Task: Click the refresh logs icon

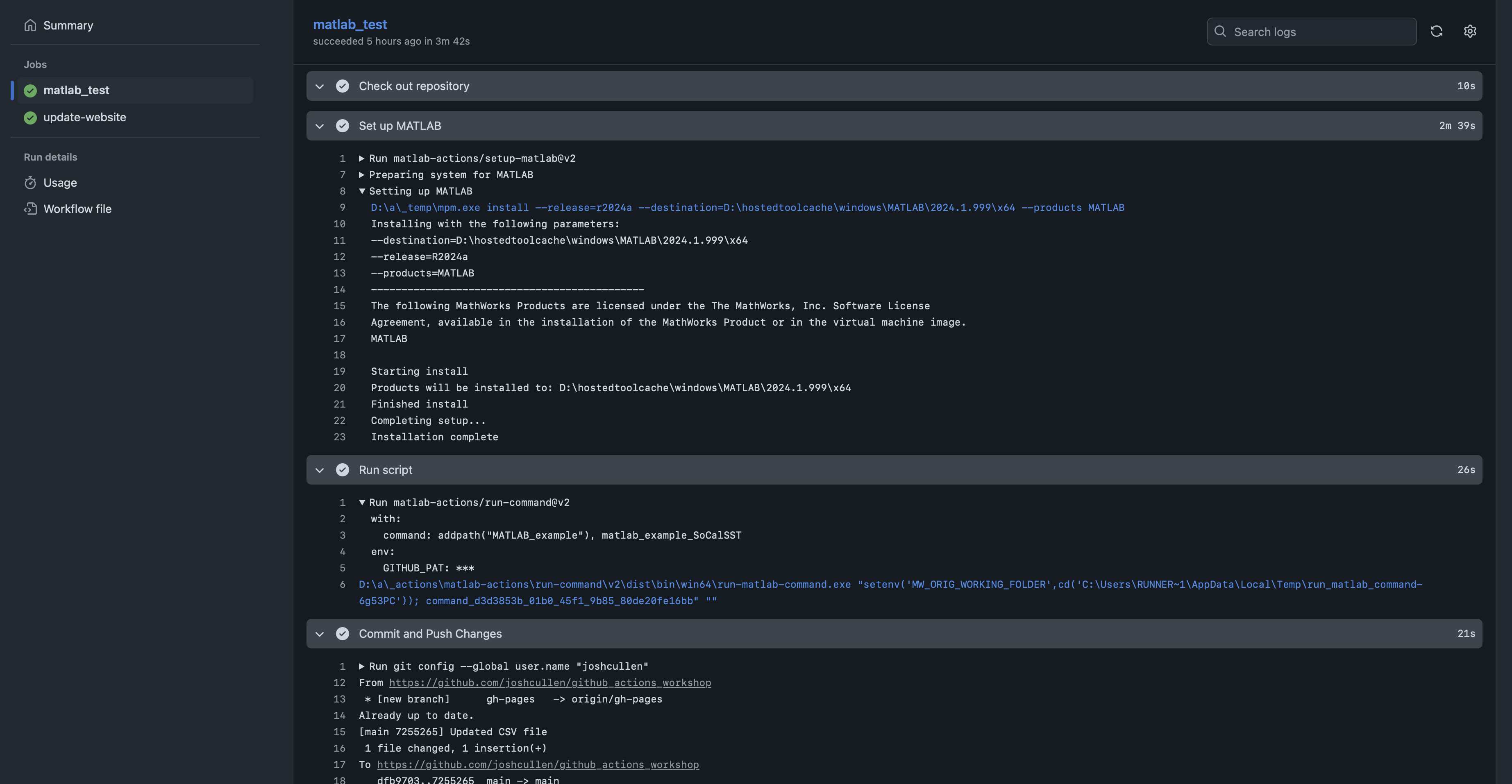Action: coord(1436,32)
